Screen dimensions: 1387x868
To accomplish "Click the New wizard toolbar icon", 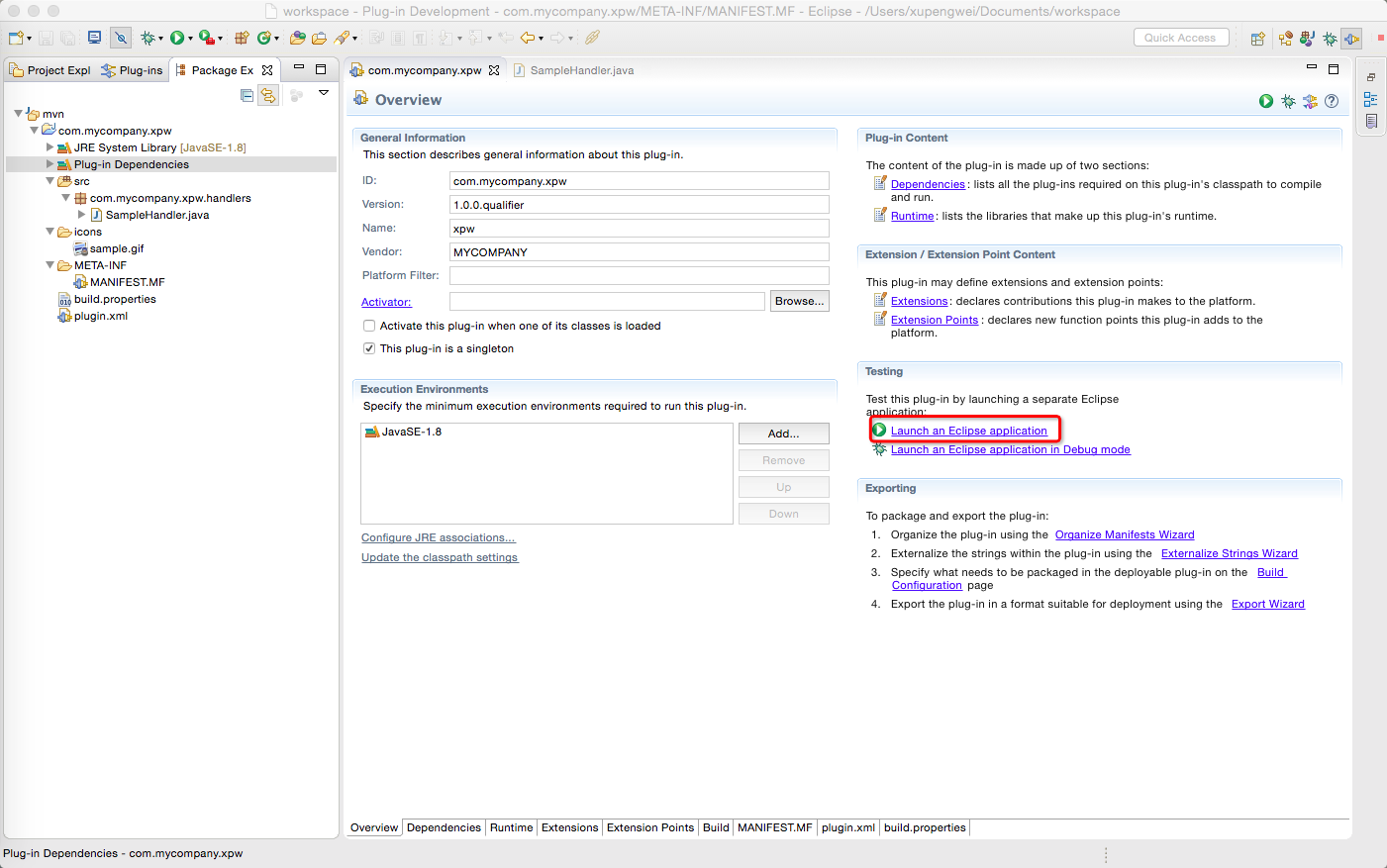I will click(x=16, y=38).
